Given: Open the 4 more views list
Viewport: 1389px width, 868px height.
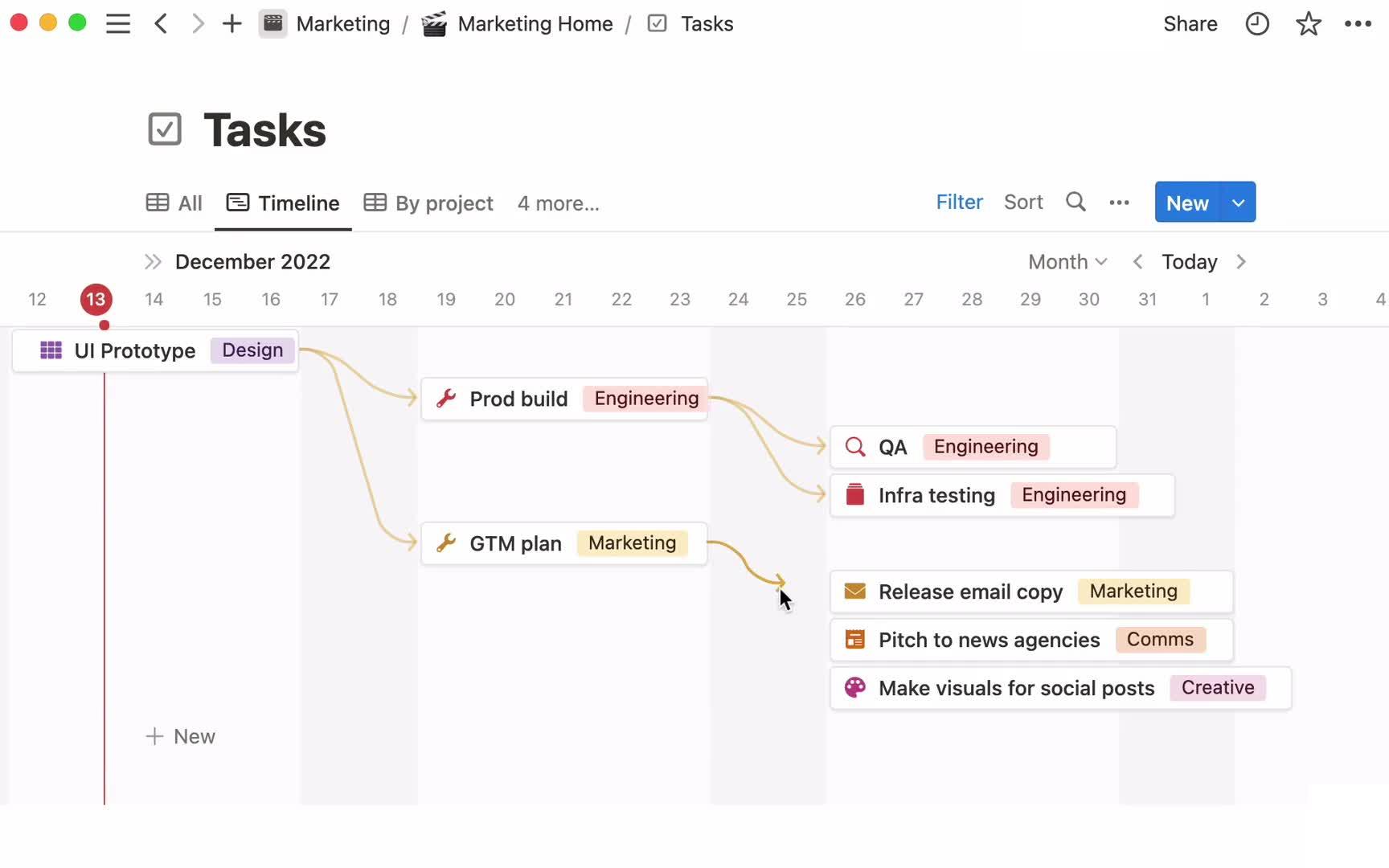Looking at the screenshot, I should pos(558,203).
